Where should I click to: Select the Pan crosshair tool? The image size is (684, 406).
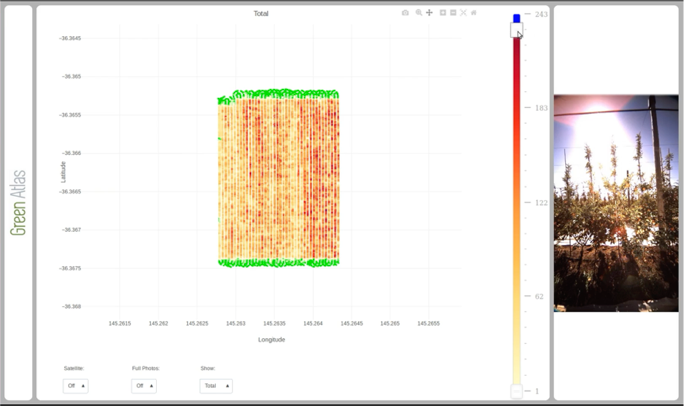click(x=429, y=13)
